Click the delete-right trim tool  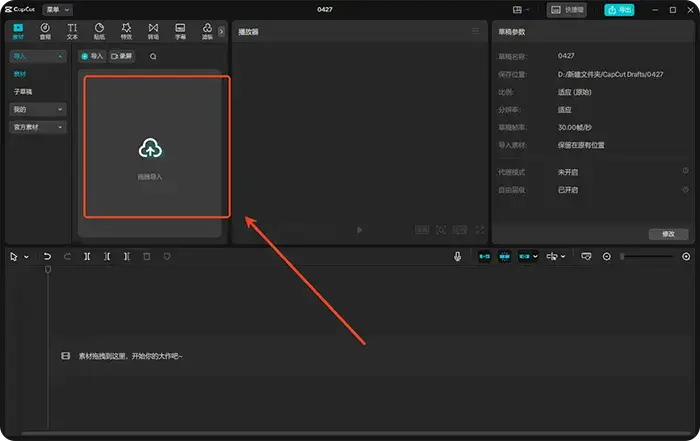tap(127, 256)
